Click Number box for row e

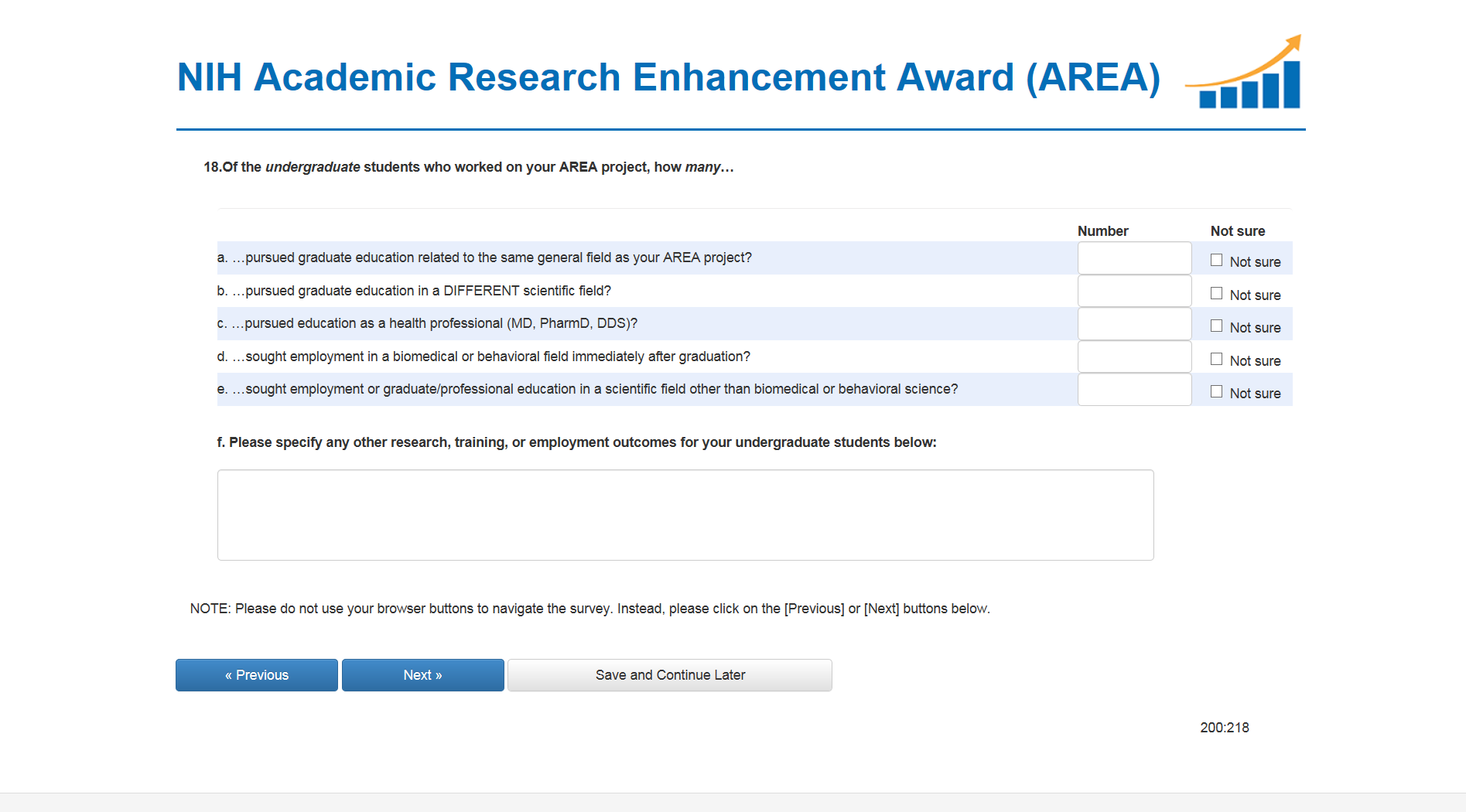(x=1134, y=390)
